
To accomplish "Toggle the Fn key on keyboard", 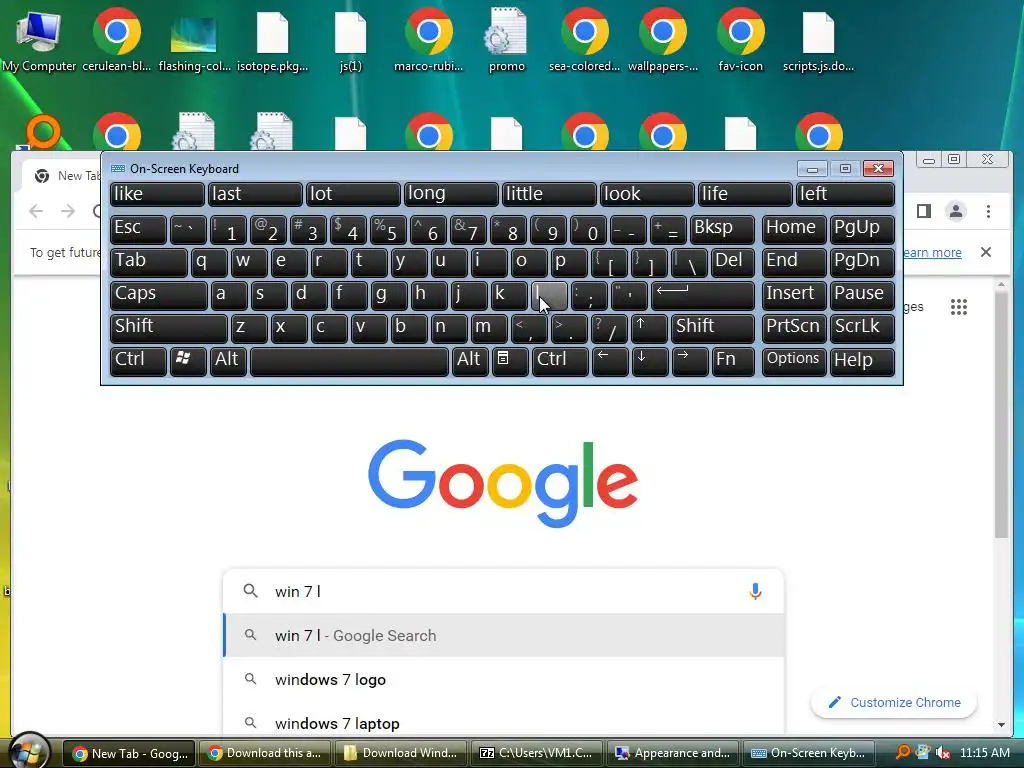I will pyautogui.click(x=733, y=361).
